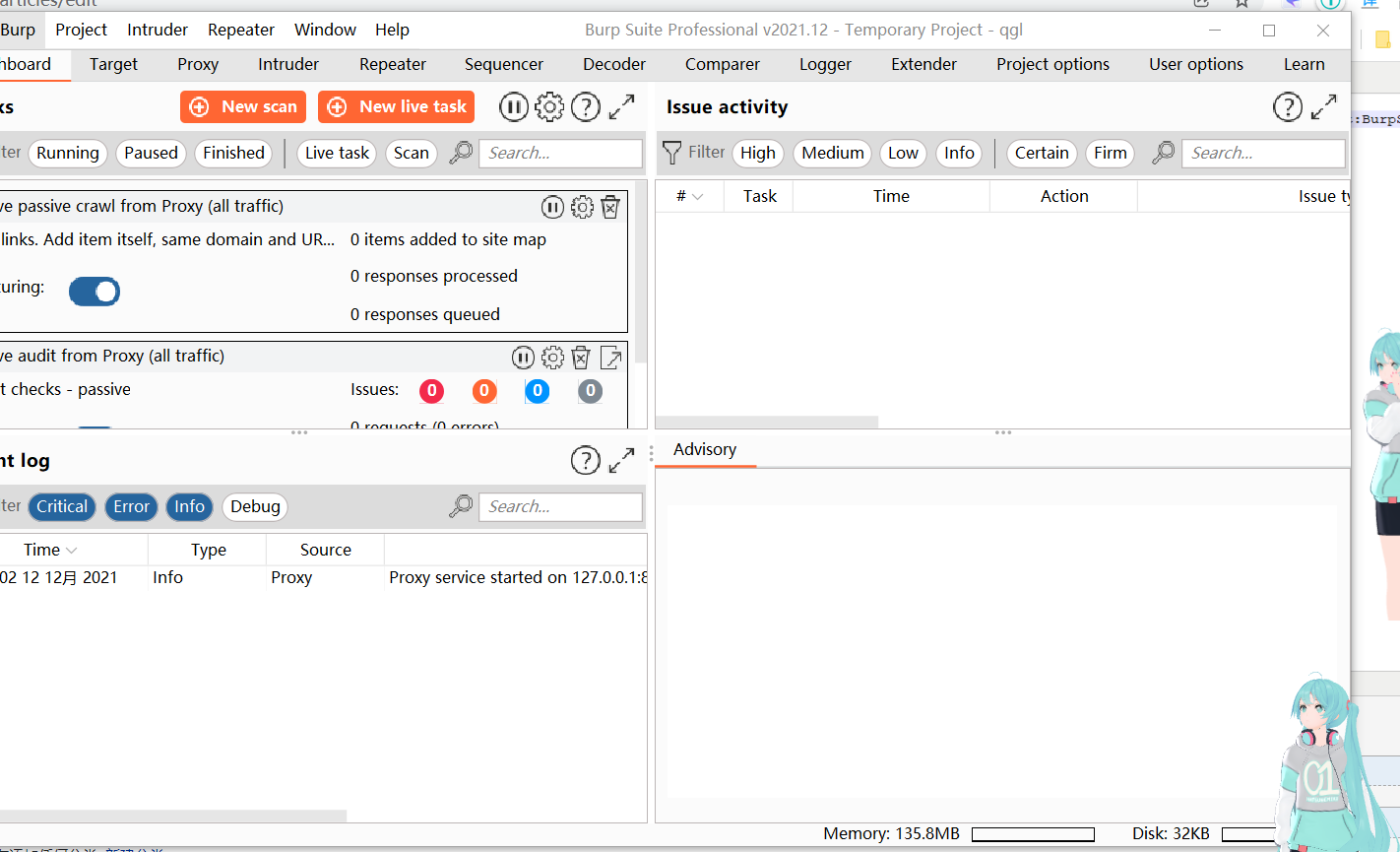Expand the event log panel to full screen
Screen dimensions: 1400x852
click(621, 459)
